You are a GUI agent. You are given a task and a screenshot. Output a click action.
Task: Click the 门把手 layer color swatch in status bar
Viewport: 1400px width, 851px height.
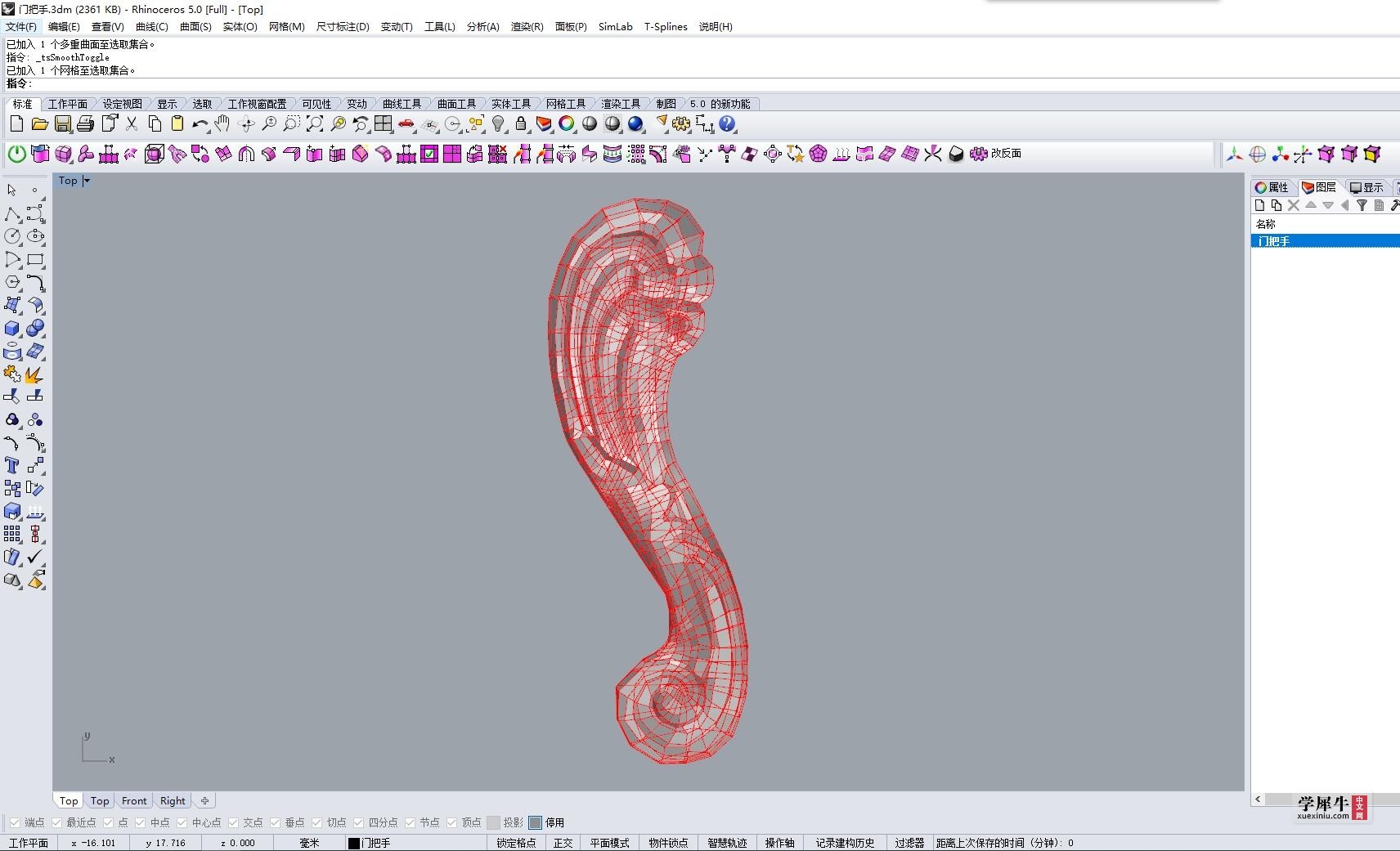click(354, 843)
